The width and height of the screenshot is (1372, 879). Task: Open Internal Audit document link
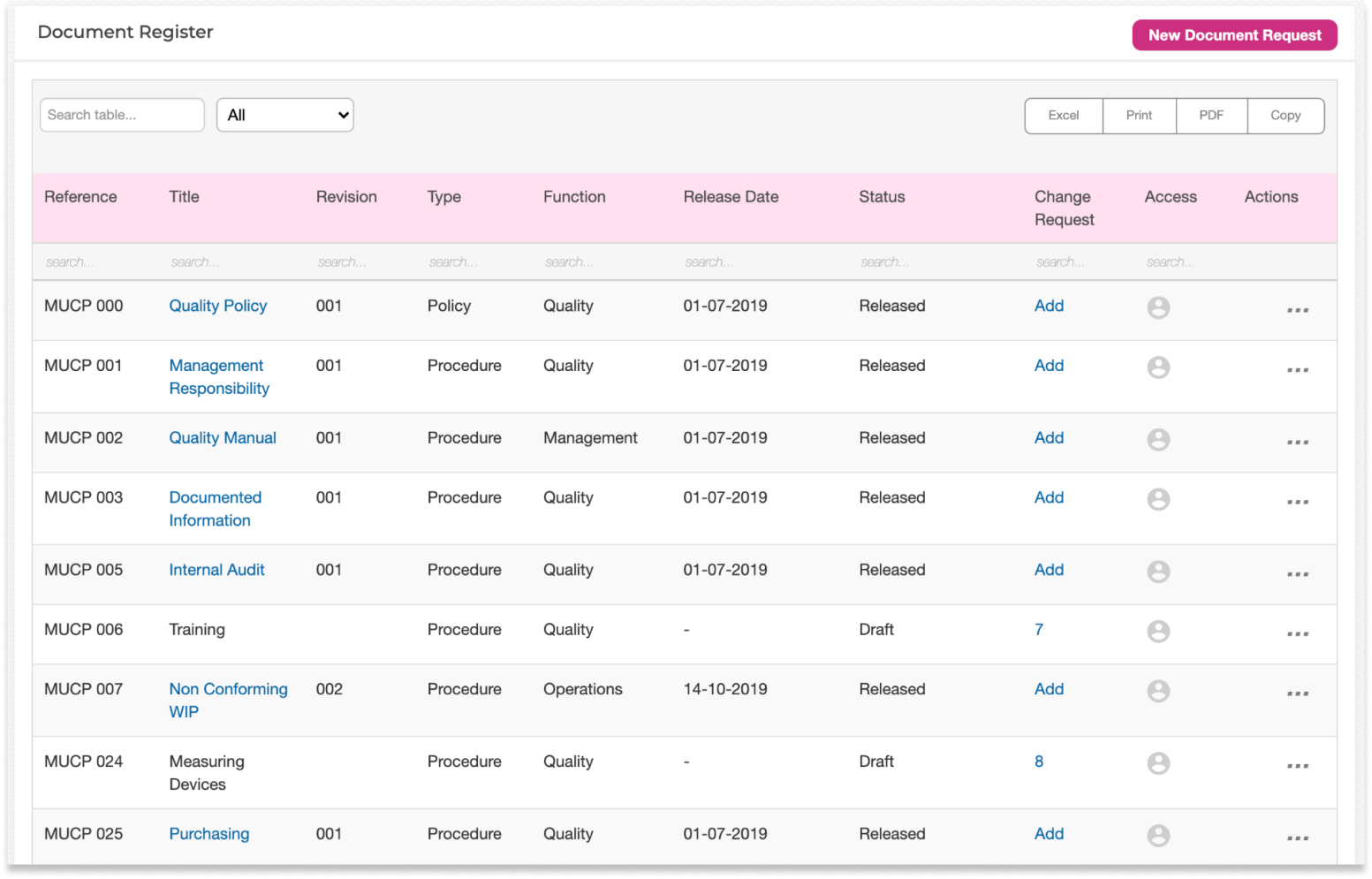pos(216,570)
